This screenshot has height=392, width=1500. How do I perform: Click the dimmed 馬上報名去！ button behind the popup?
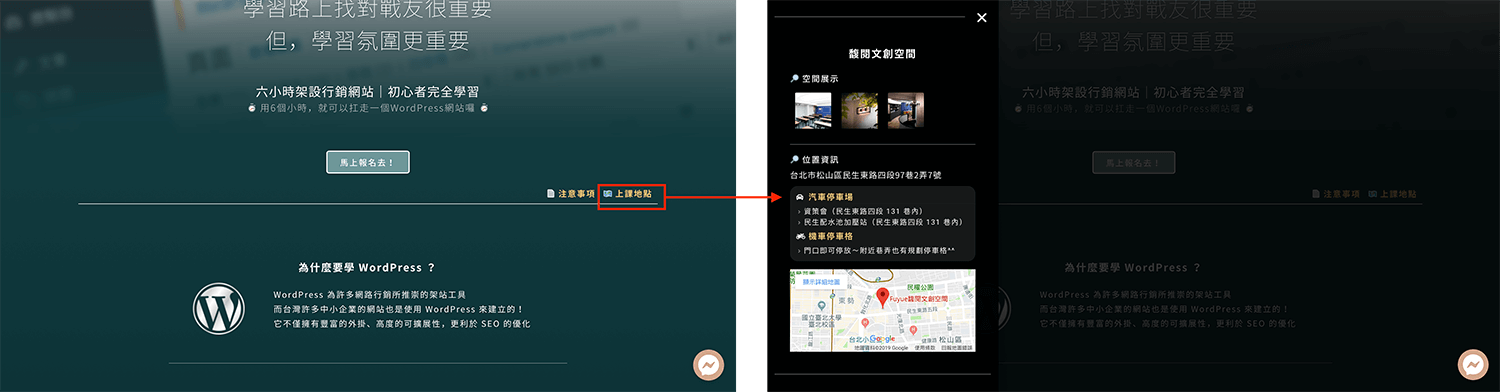(1133, 162)
